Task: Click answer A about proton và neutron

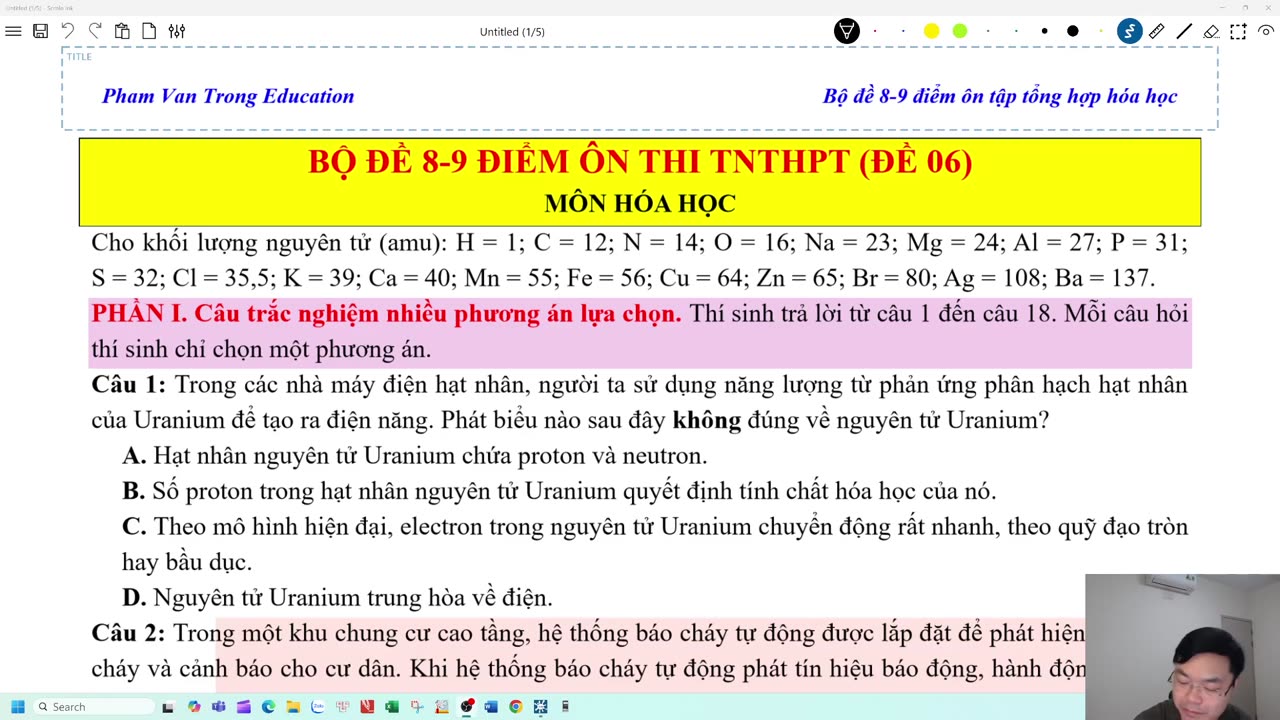Action: pyautogui.click(x=415, y=456)
